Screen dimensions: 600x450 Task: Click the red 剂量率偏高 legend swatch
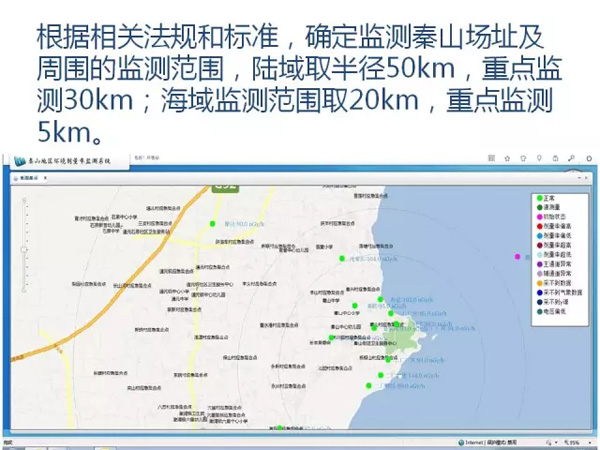(x=540, y=226)
